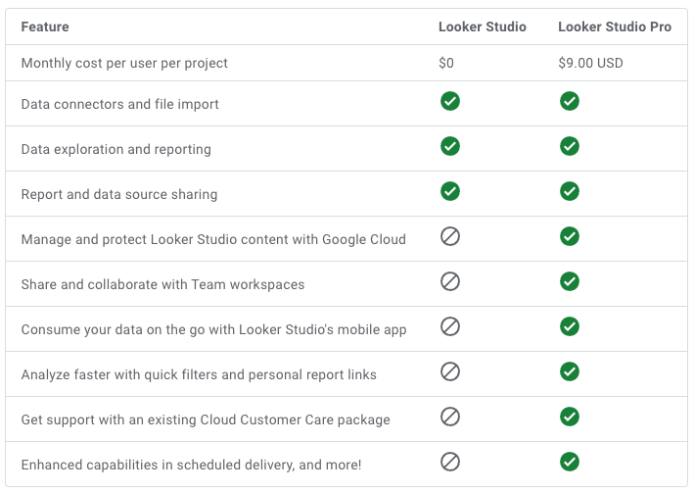Click the $0 monthly cost cell
695x497 pixels.
[x=446, y=63]
